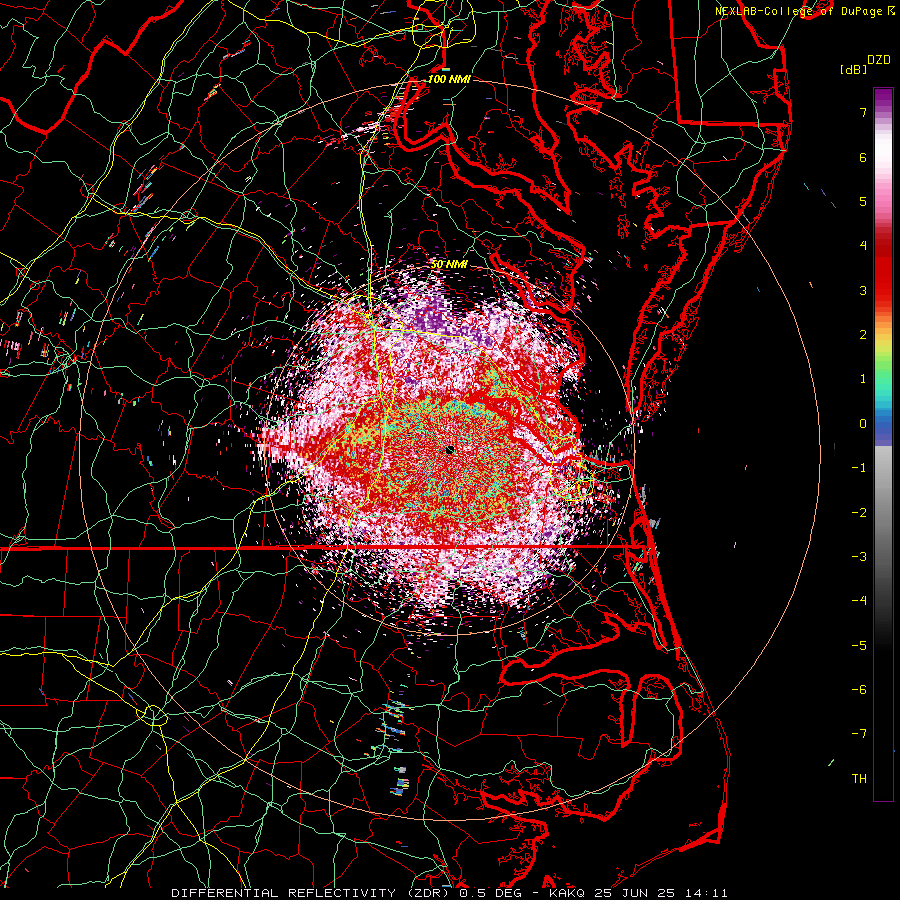Viewport: 900px width, 900px height.
Task: Click the 0 value on the scale
Action: click(x=863, y=424)
